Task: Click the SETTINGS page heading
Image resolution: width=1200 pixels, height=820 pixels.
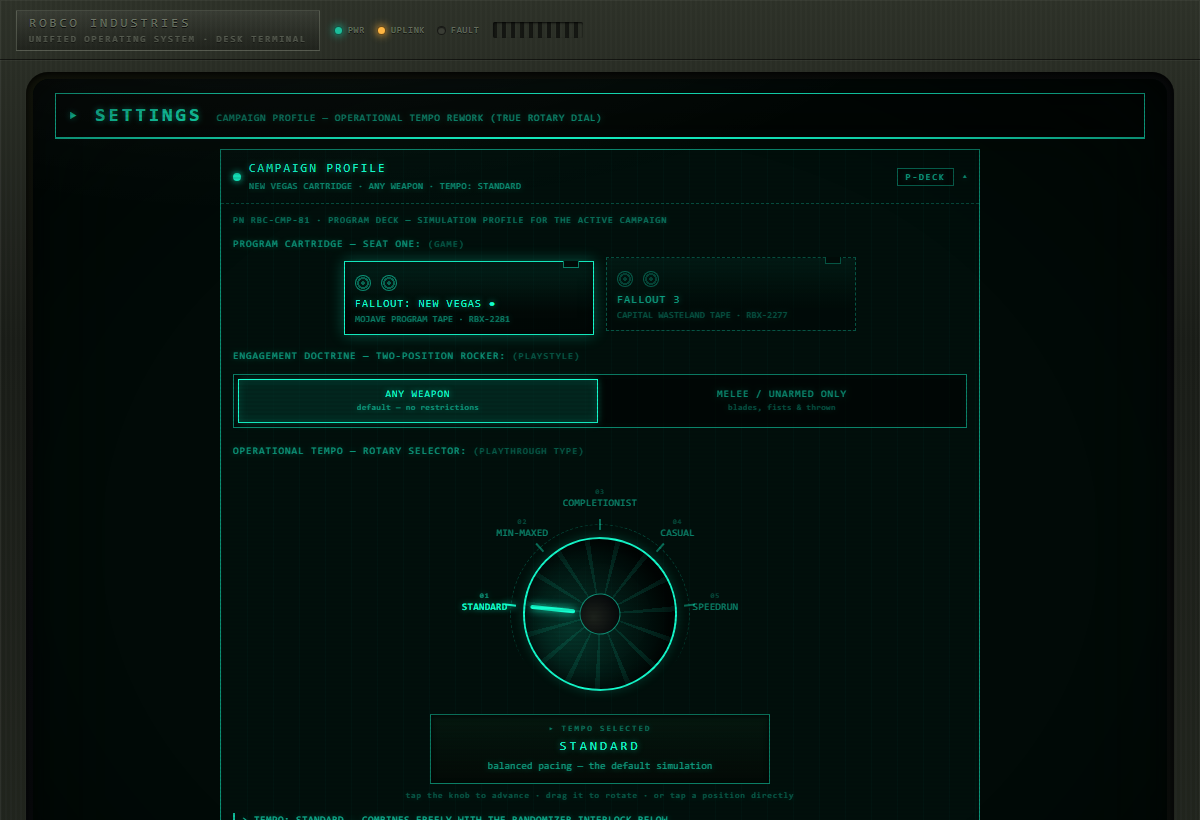Action: pyautogui.click(x=148, y=115)
